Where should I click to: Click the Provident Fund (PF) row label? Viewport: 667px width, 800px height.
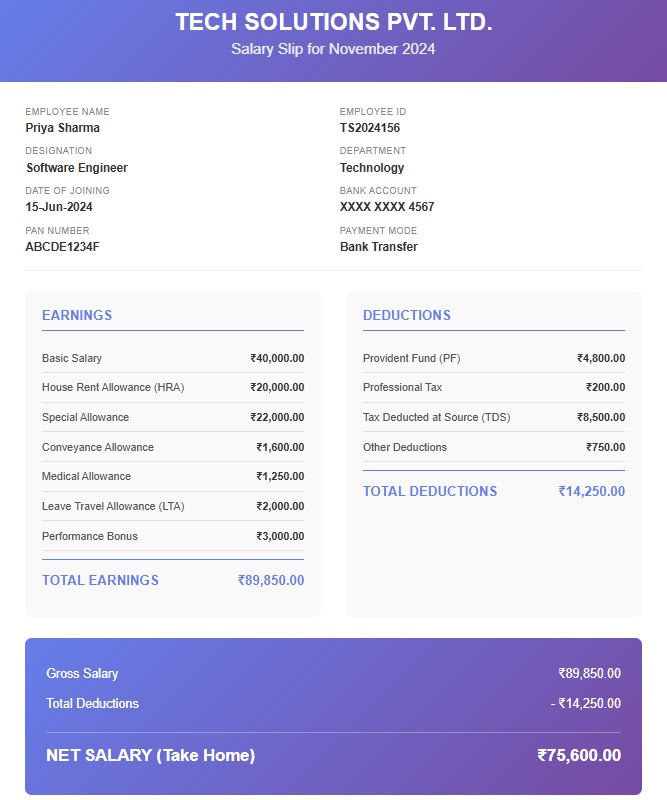[x=411, y=358]
